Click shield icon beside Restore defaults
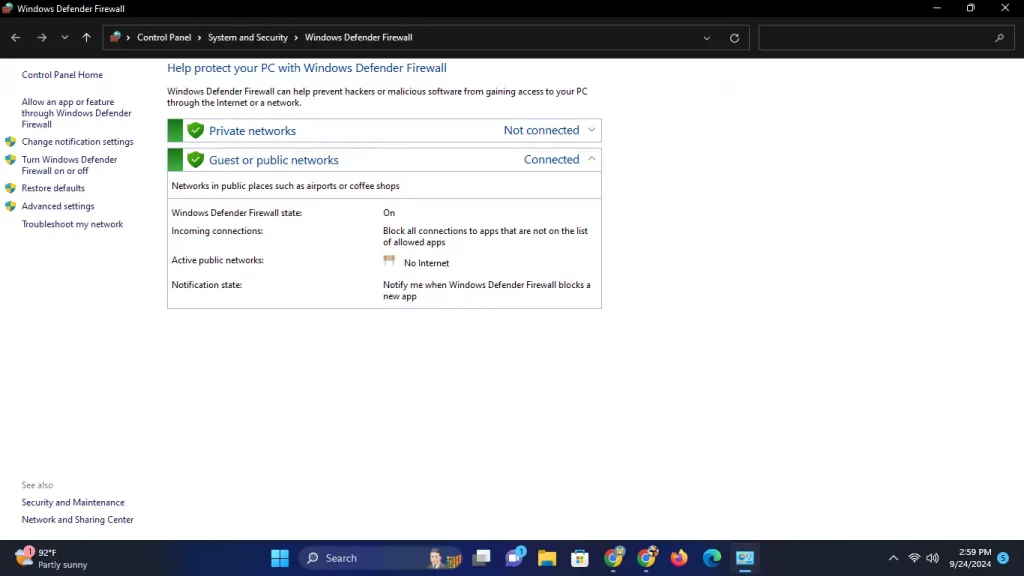This screenshot has height=576, width=1024. (10, 188)
